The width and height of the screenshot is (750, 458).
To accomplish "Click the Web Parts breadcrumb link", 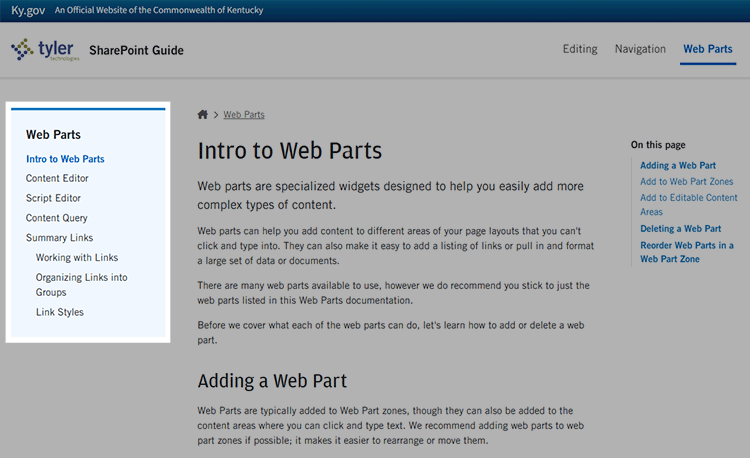I will tap(244, 115).
